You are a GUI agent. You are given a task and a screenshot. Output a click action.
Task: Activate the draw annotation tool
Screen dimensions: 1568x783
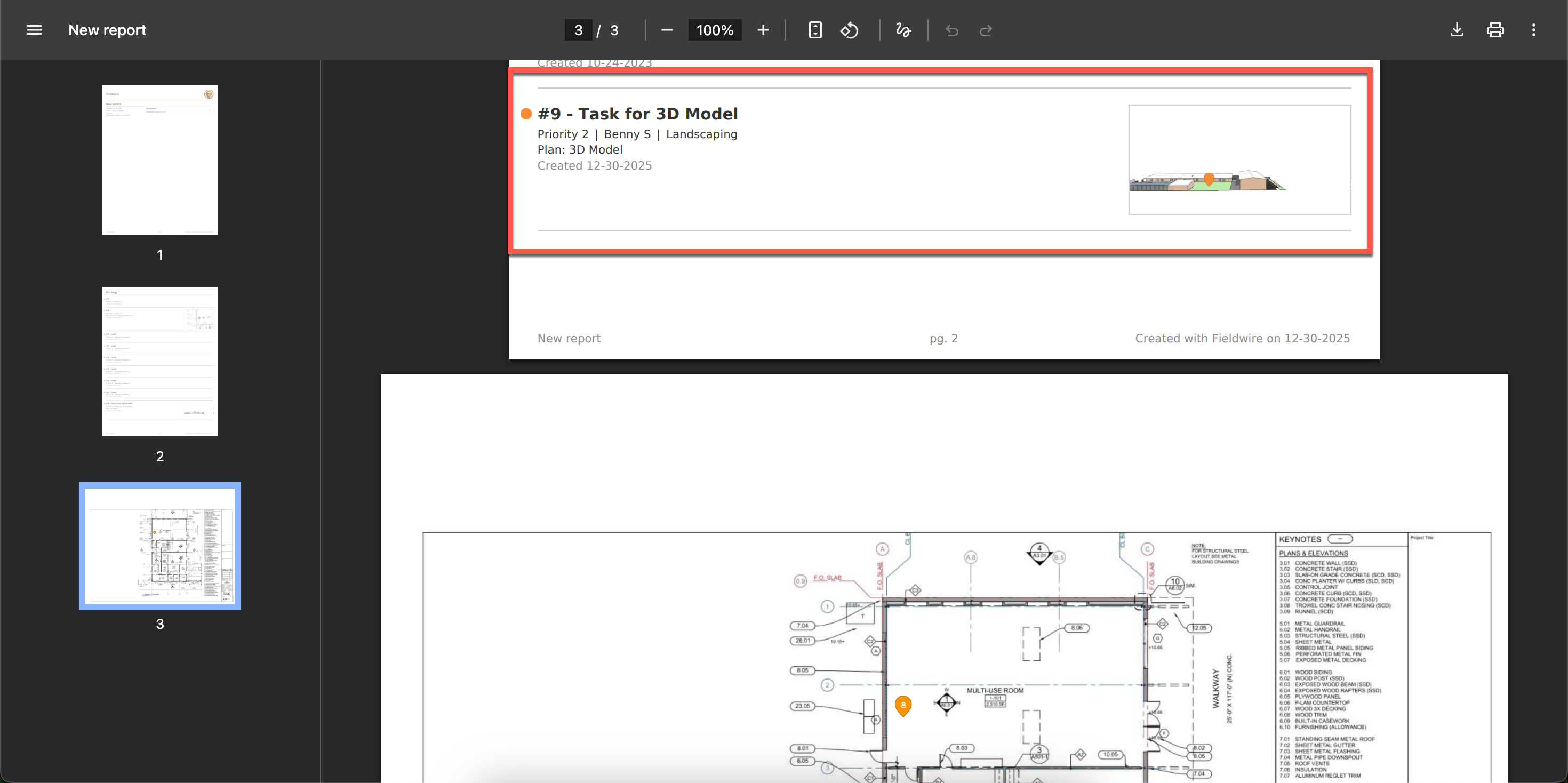coord(903,30)
